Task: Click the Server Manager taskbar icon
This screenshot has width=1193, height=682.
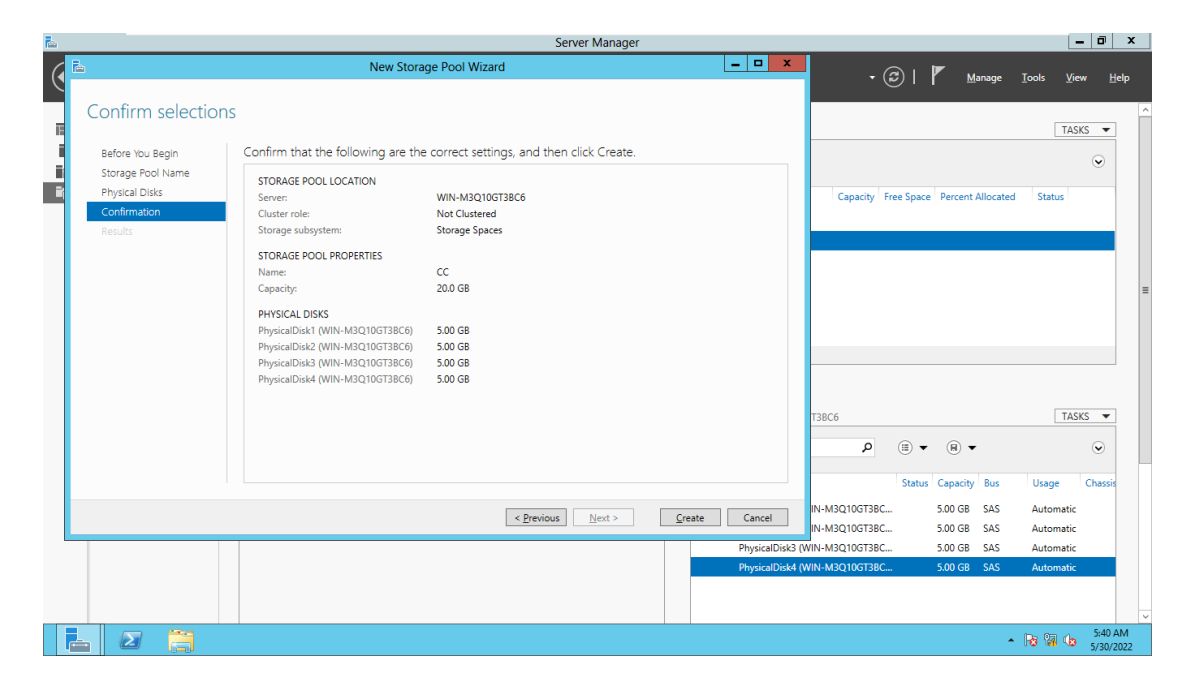Action: (x=79, y=641)
